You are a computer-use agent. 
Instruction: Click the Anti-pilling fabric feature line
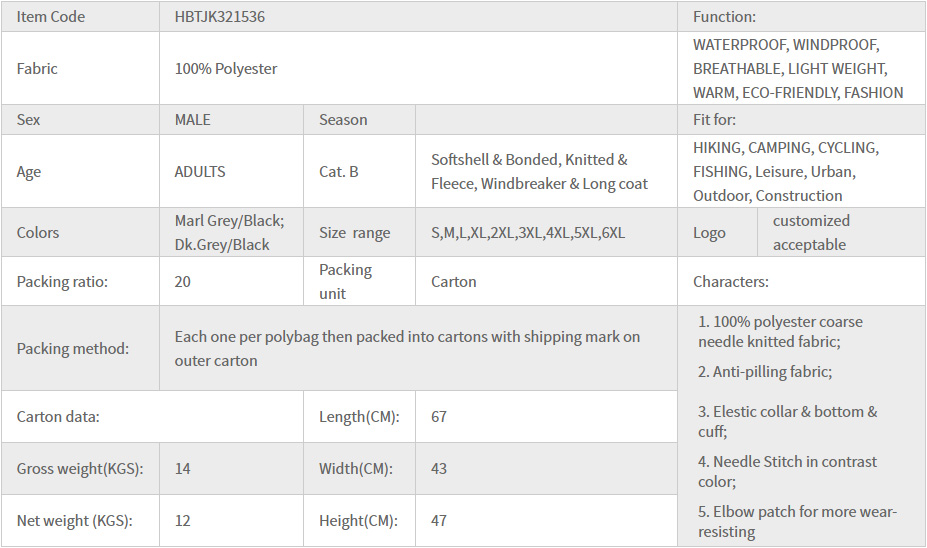coord(765,372)
